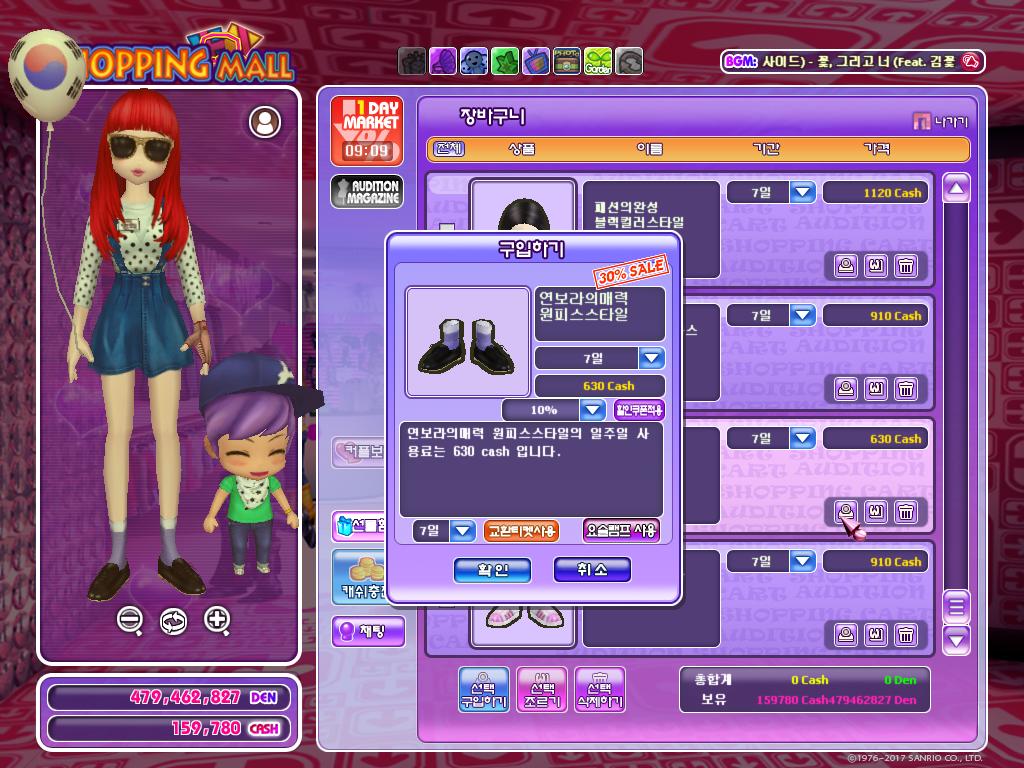This screenshot has height=768, width=1024.
Task: Expand the 10% coupon dropdown
Action: pos(592,410)
